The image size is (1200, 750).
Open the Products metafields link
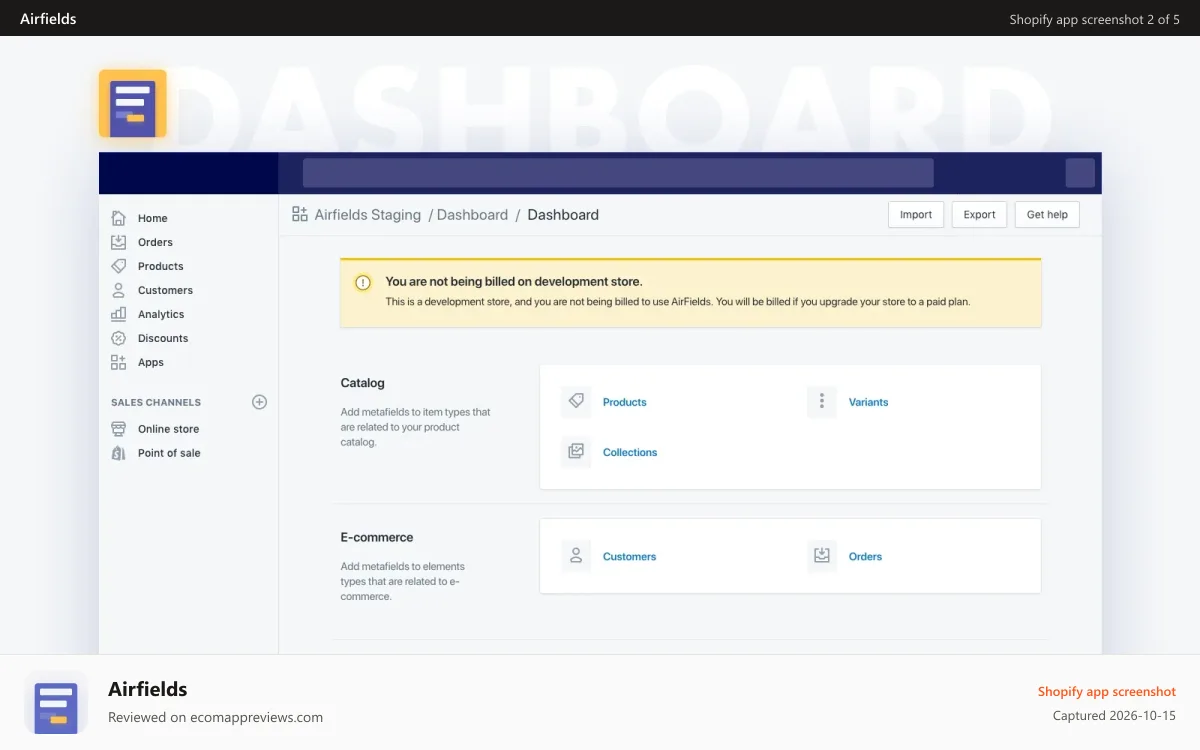(625, 402)
